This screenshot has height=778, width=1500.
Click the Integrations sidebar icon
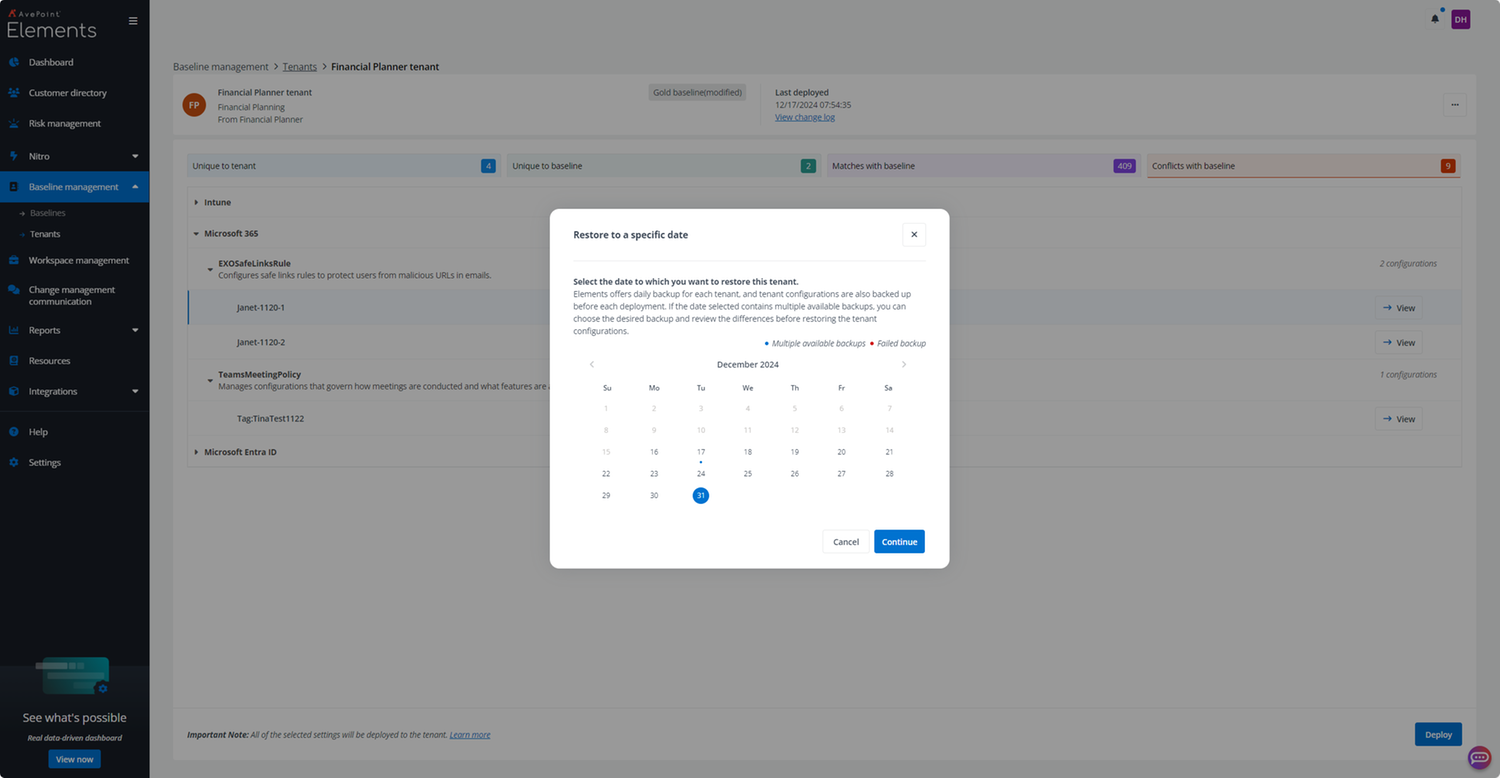click(14, 391)
